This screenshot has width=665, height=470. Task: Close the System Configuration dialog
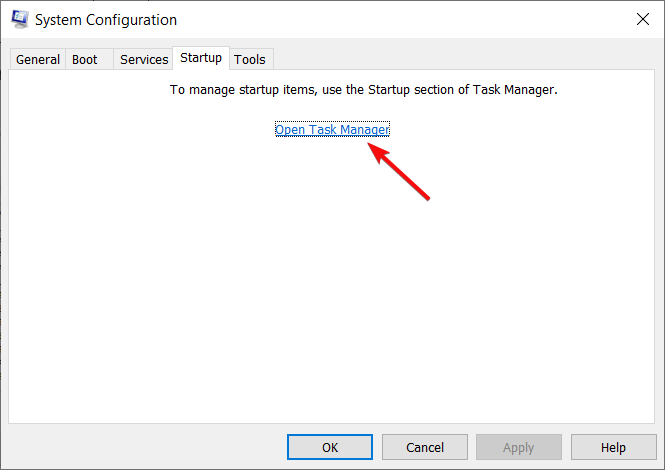click(x=643, y=19)
